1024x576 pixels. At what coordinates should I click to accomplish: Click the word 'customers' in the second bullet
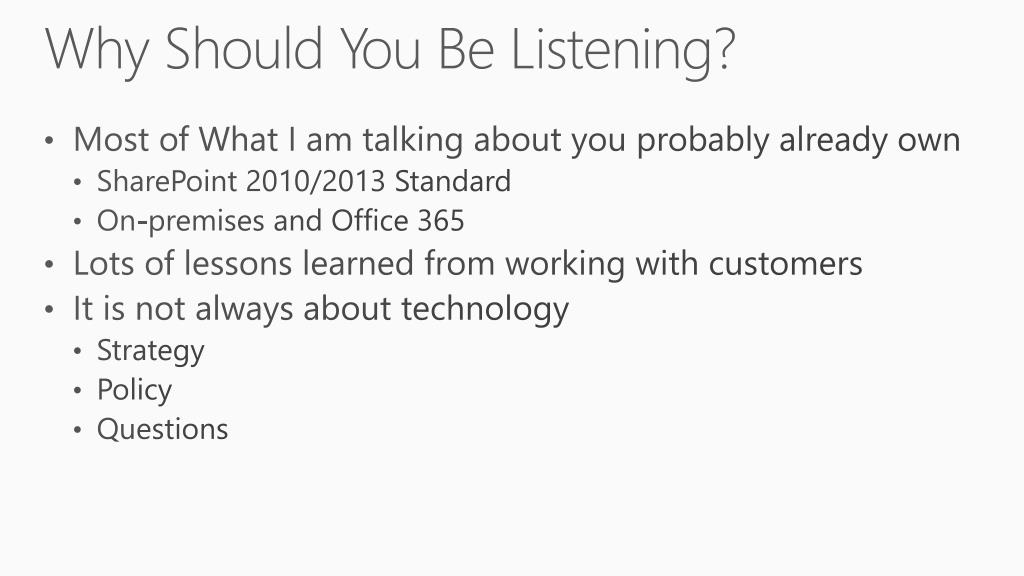(786, 264)
